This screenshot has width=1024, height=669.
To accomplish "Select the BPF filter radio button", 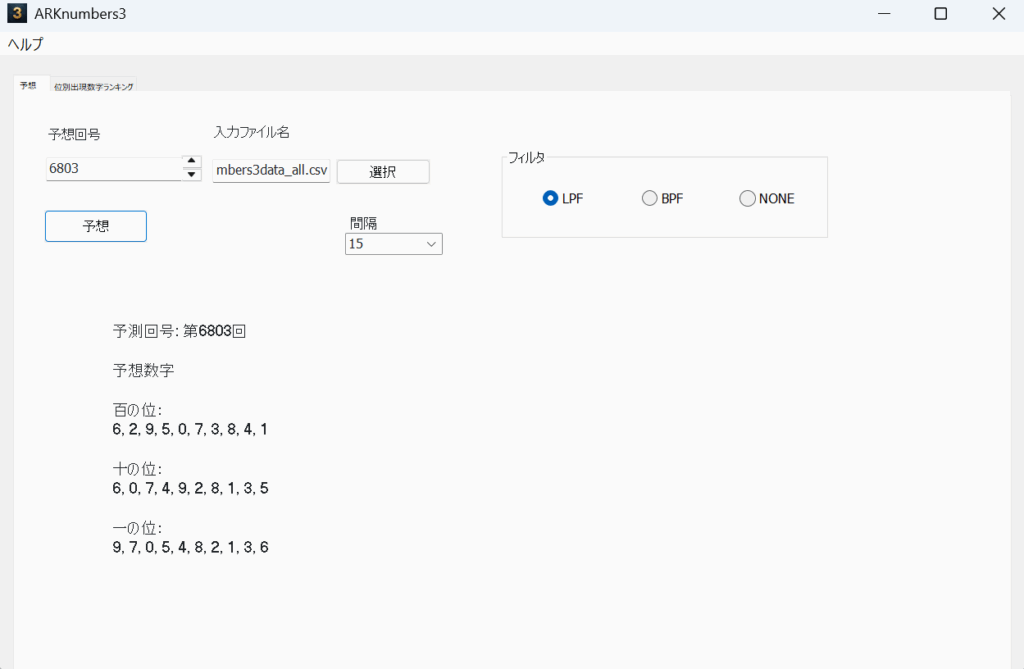I will [649, 199].
